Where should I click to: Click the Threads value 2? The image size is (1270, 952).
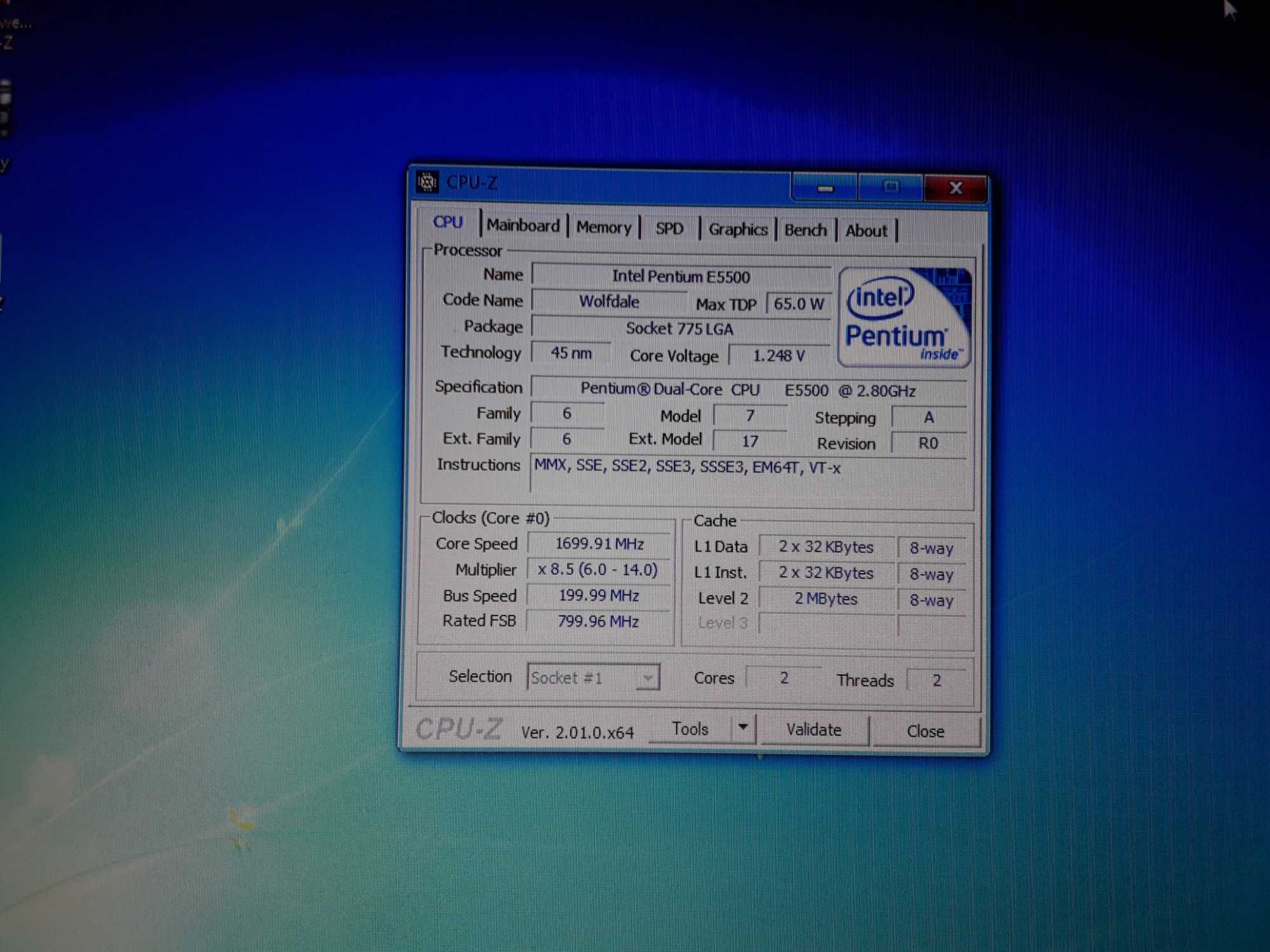pyautogui.click(x=937, y=680)
